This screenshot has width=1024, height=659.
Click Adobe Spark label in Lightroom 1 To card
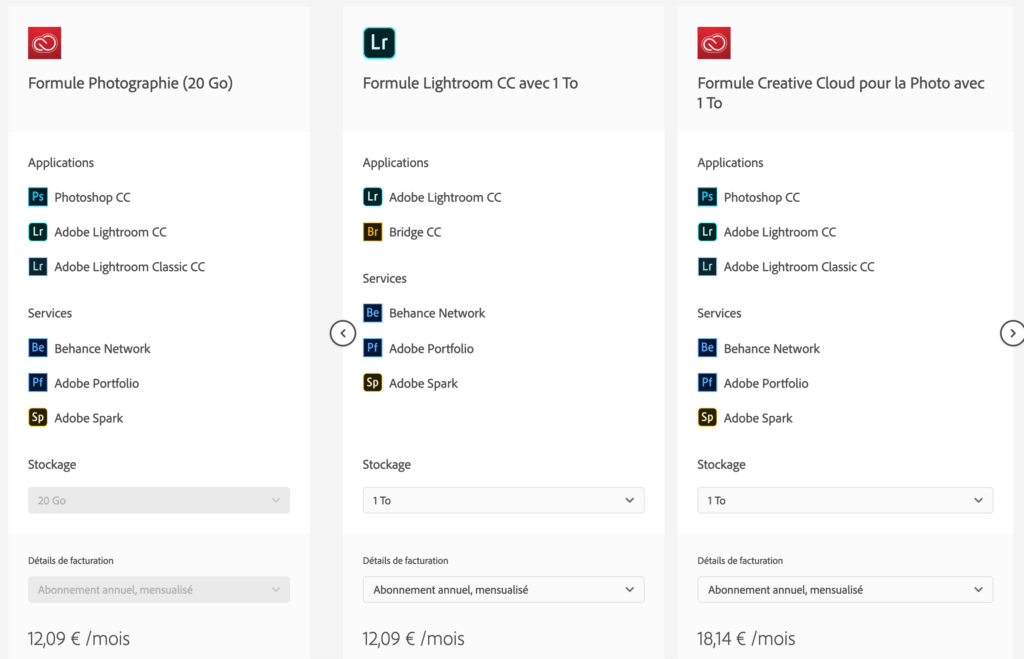[x=423, y=384]
